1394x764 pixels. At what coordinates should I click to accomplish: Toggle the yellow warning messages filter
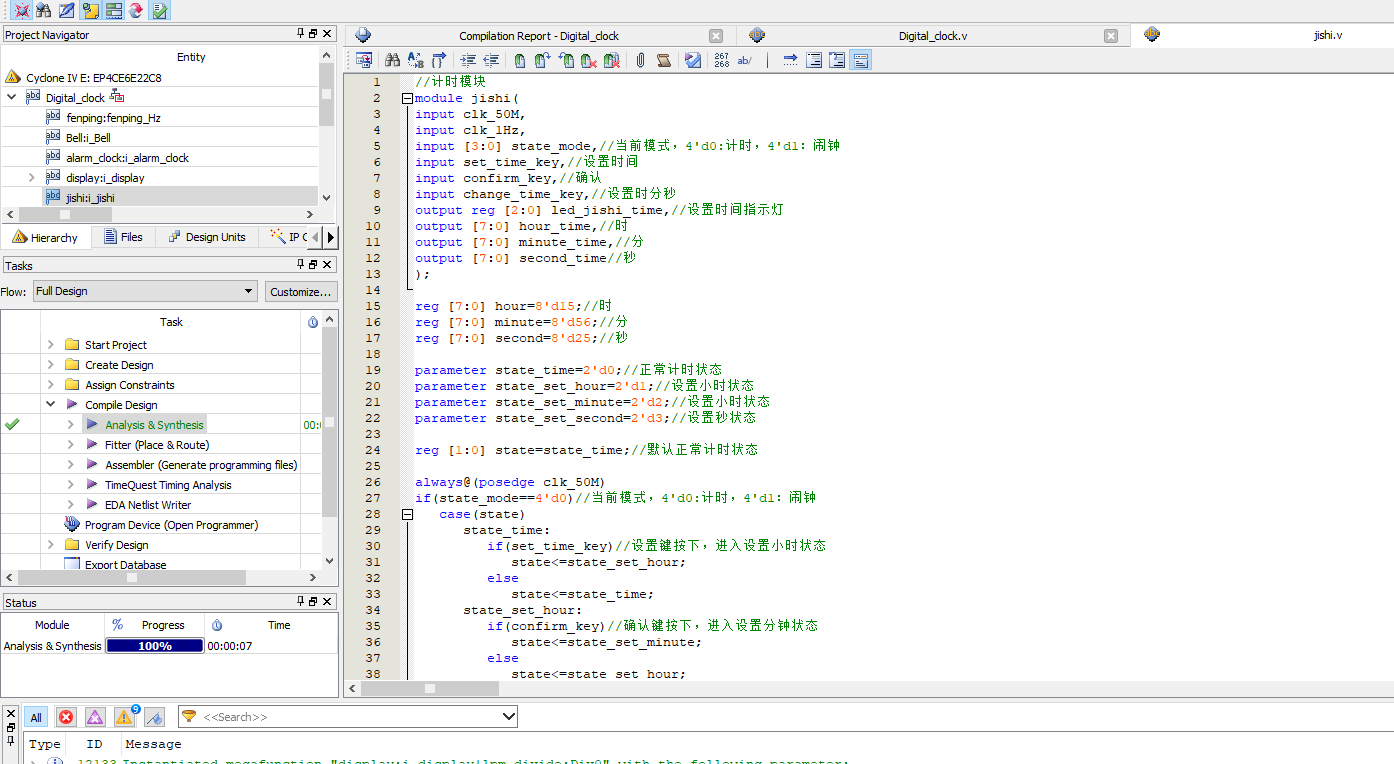point(125,716)
